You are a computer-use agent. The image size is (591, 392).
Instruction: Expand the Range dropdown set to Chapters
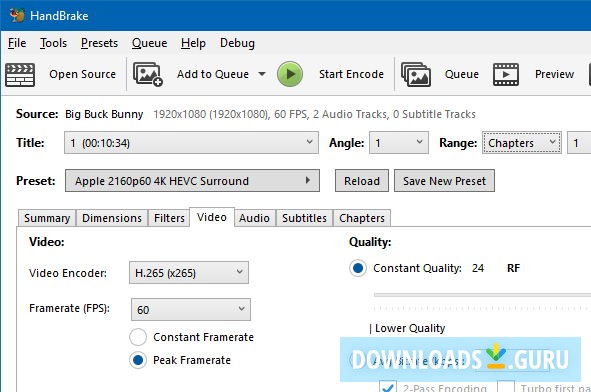pos(522,142)
